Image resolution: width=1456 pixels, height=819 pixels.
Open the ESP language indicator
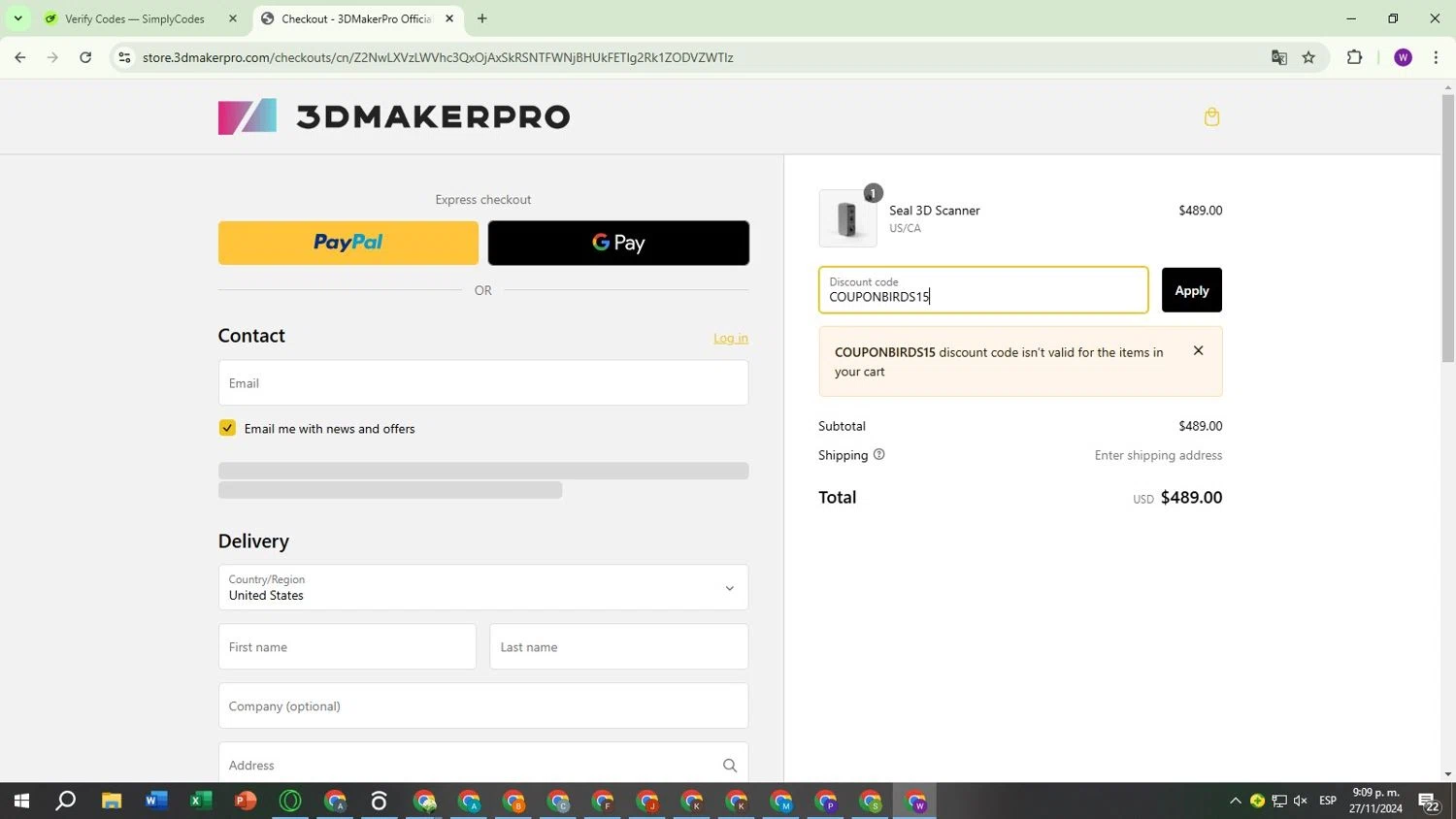point(1328,801)
